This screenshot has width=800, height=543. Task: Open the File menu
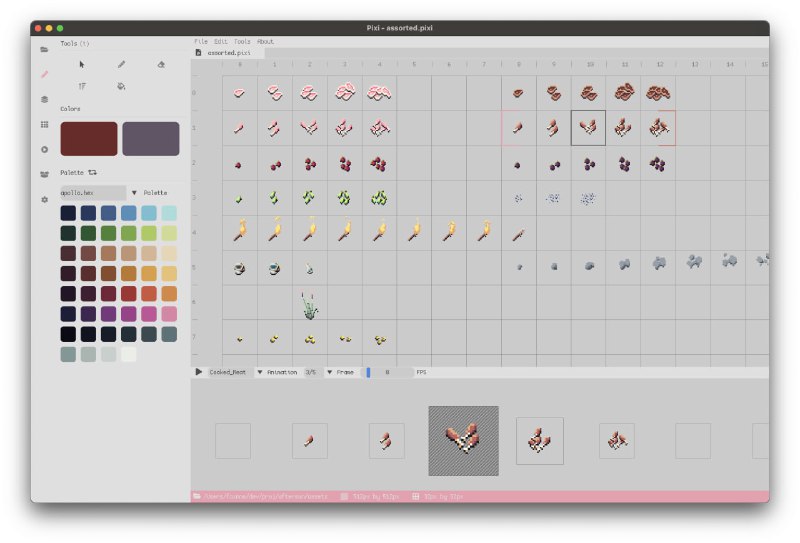point(200,42)
